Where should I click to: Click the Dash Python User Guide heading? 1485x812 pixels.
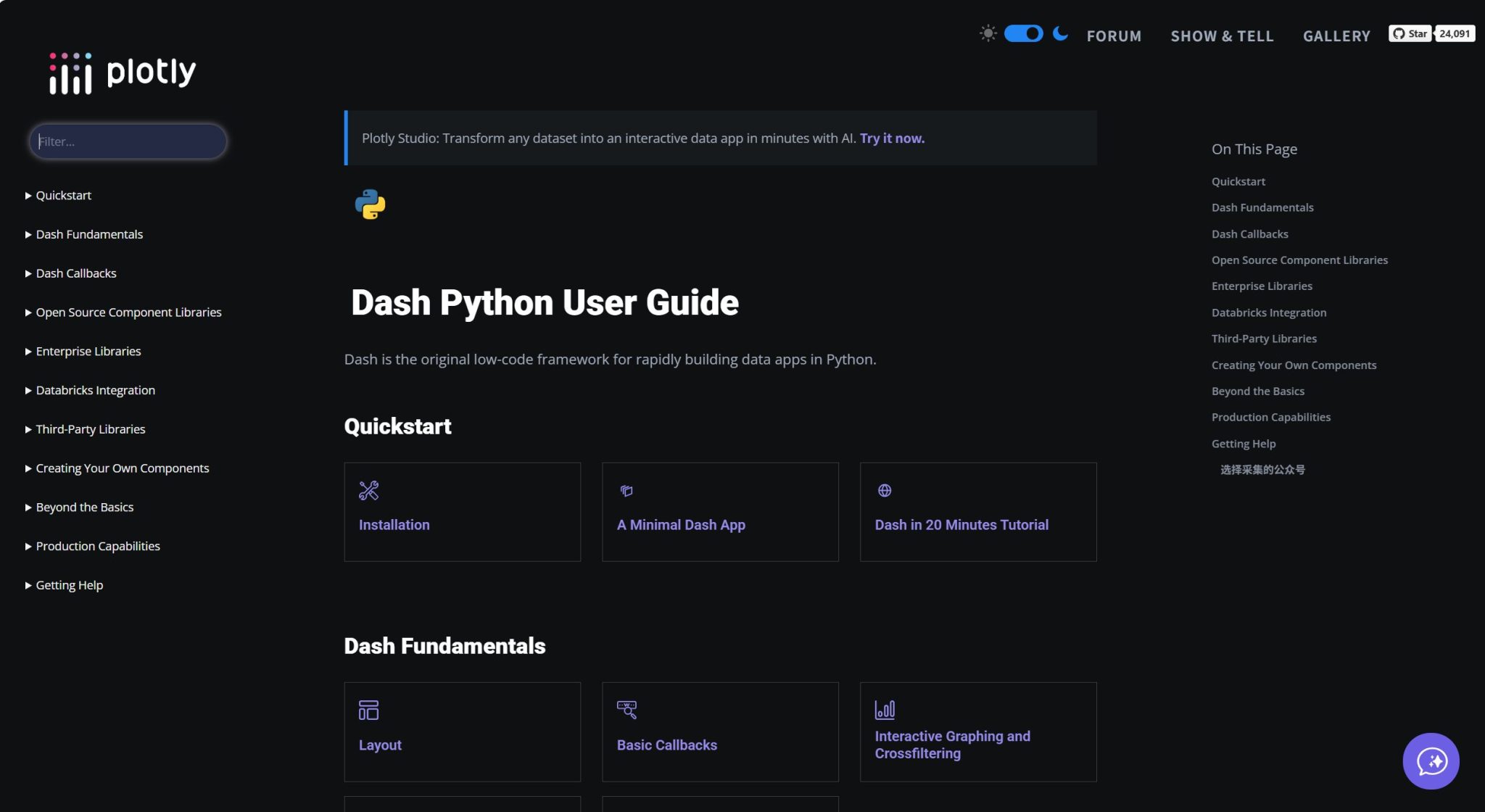[x=545, y=302]
